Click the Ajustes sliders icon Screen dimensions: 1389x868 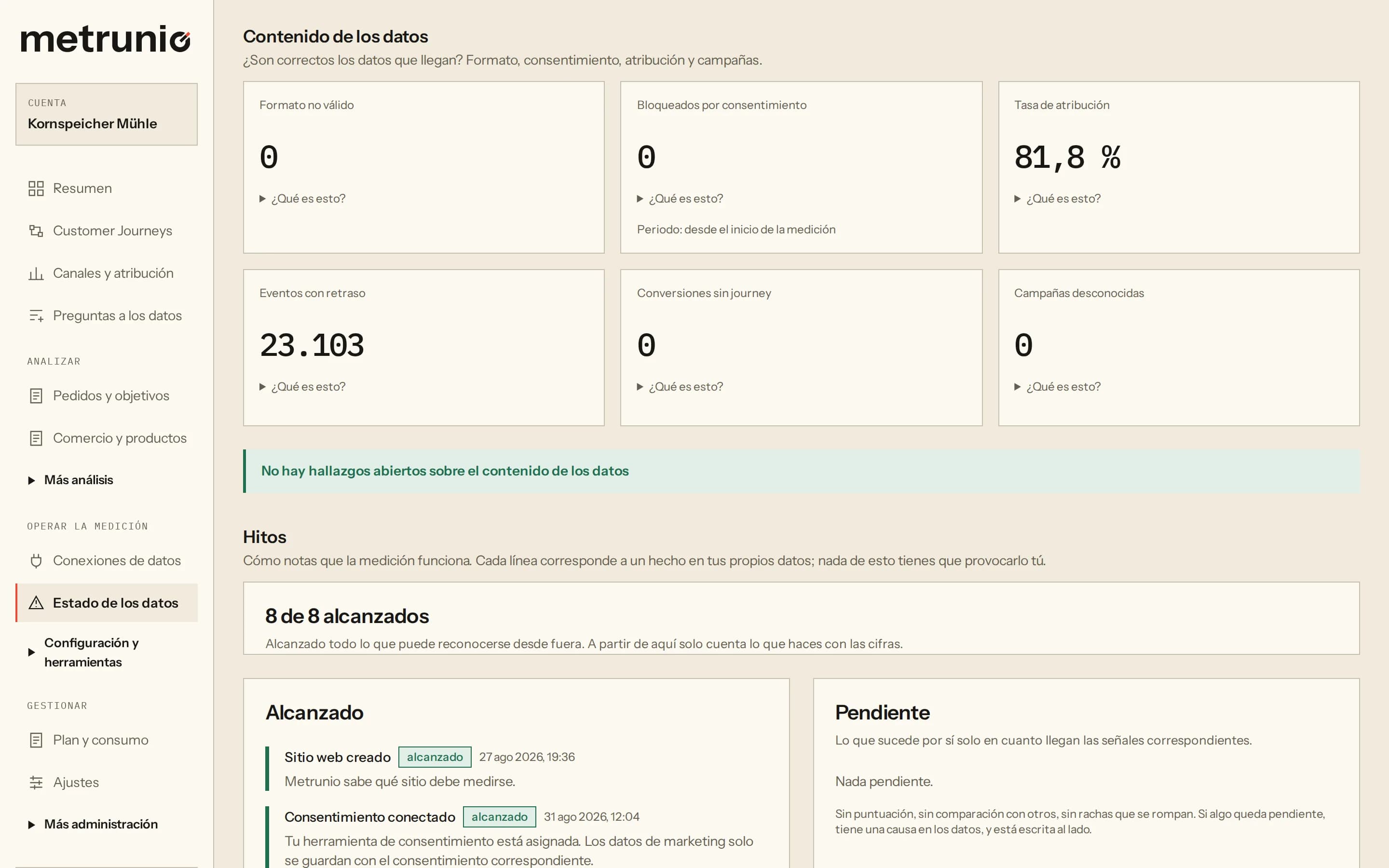pyautogui.click(x=36, y=783)
